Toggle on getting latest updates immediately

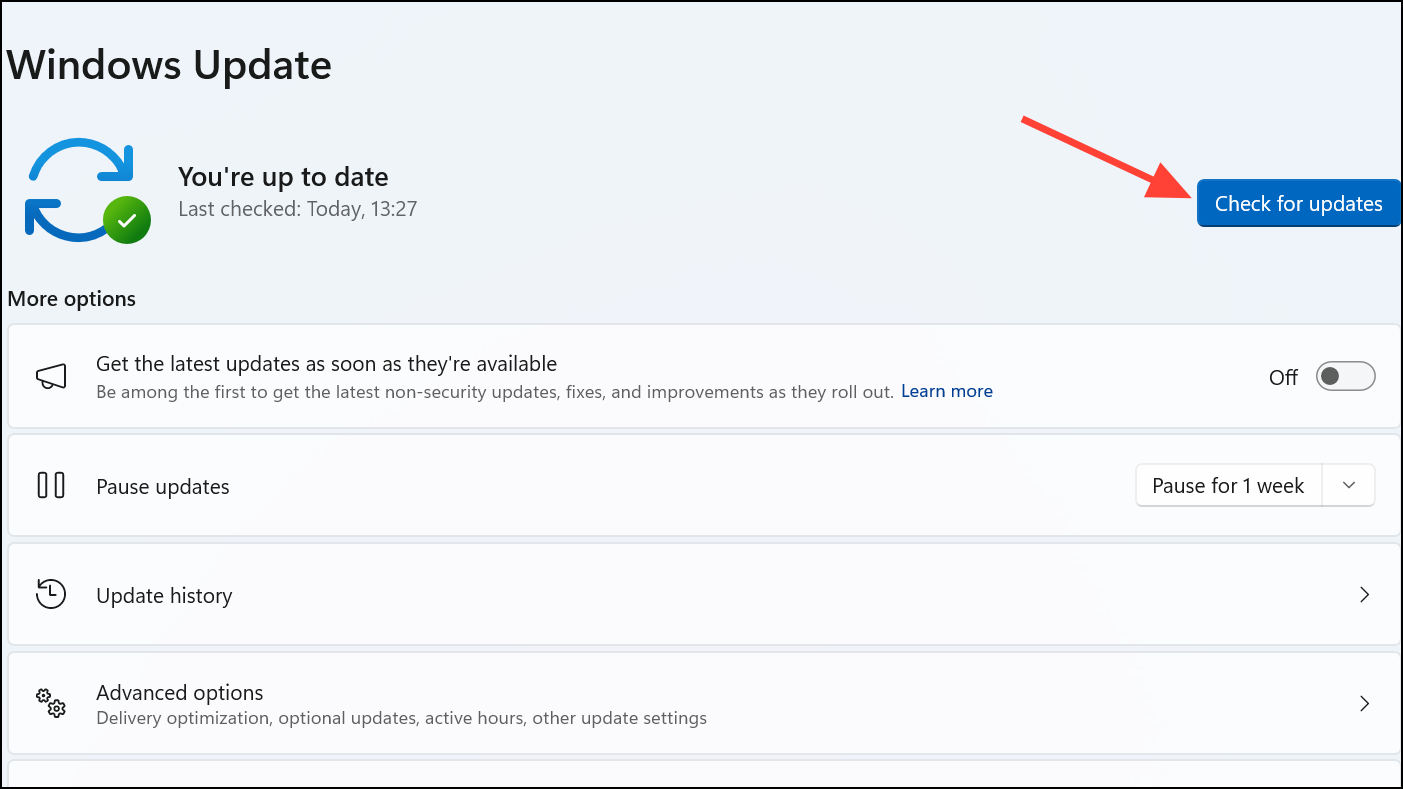tap(1345, 376)
